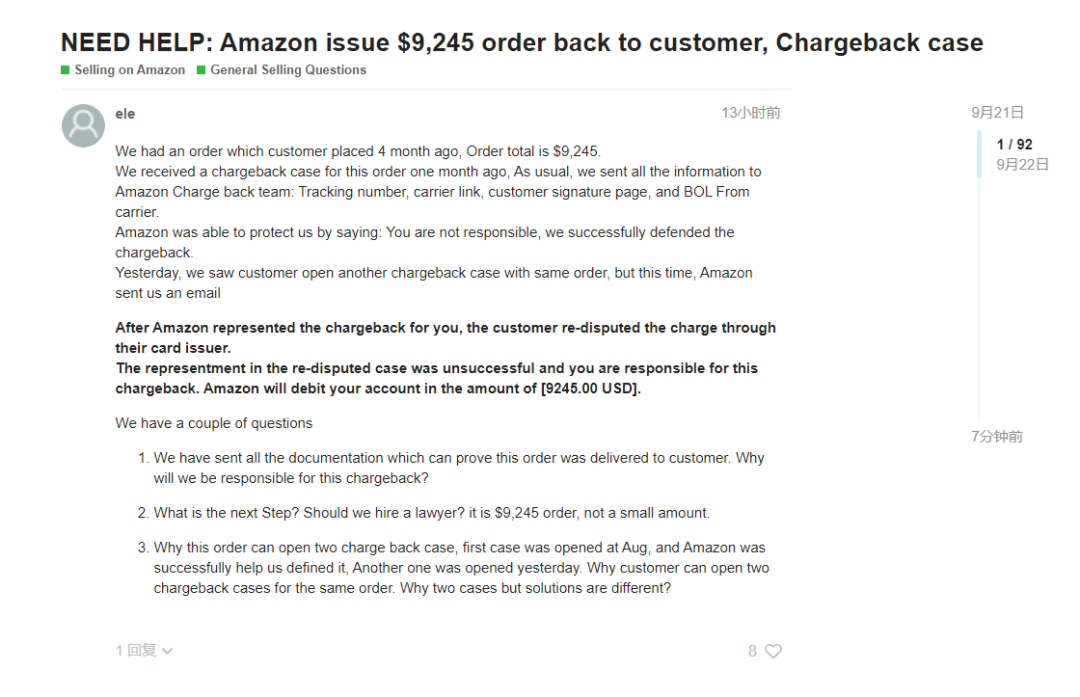Jump to latest post 7分钟前

(x=997, y=436)
